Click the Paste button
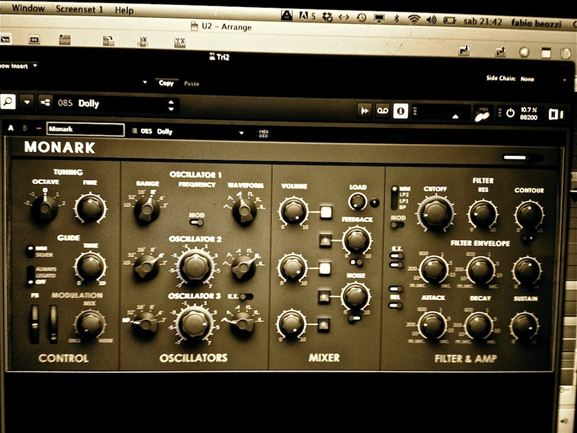Viewport: 577px width, 433px height. tap(191, 84)
